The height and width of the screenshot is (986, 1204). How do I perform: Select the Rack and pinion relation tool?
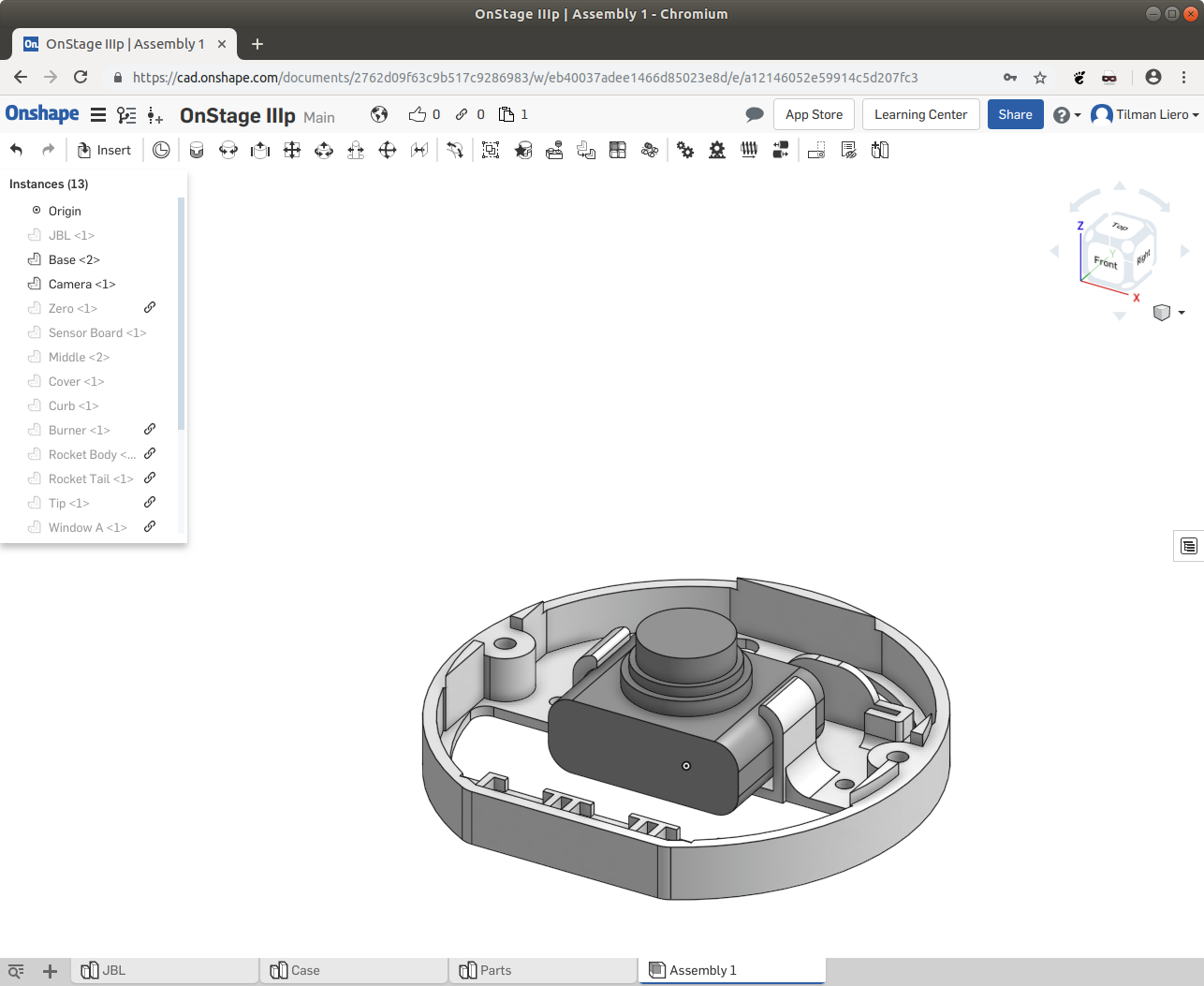717,150
